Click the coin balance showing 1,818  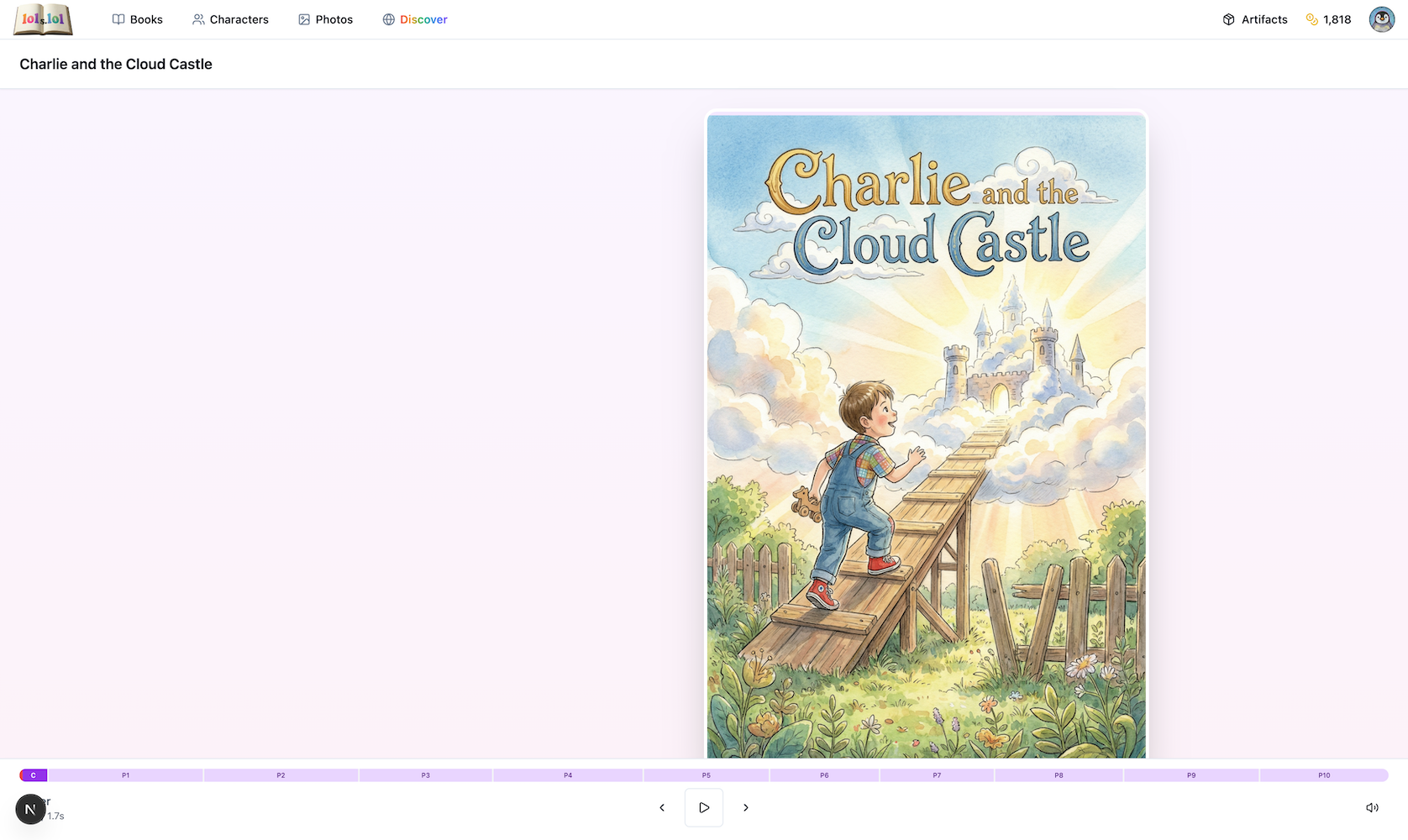(1328, 19)
